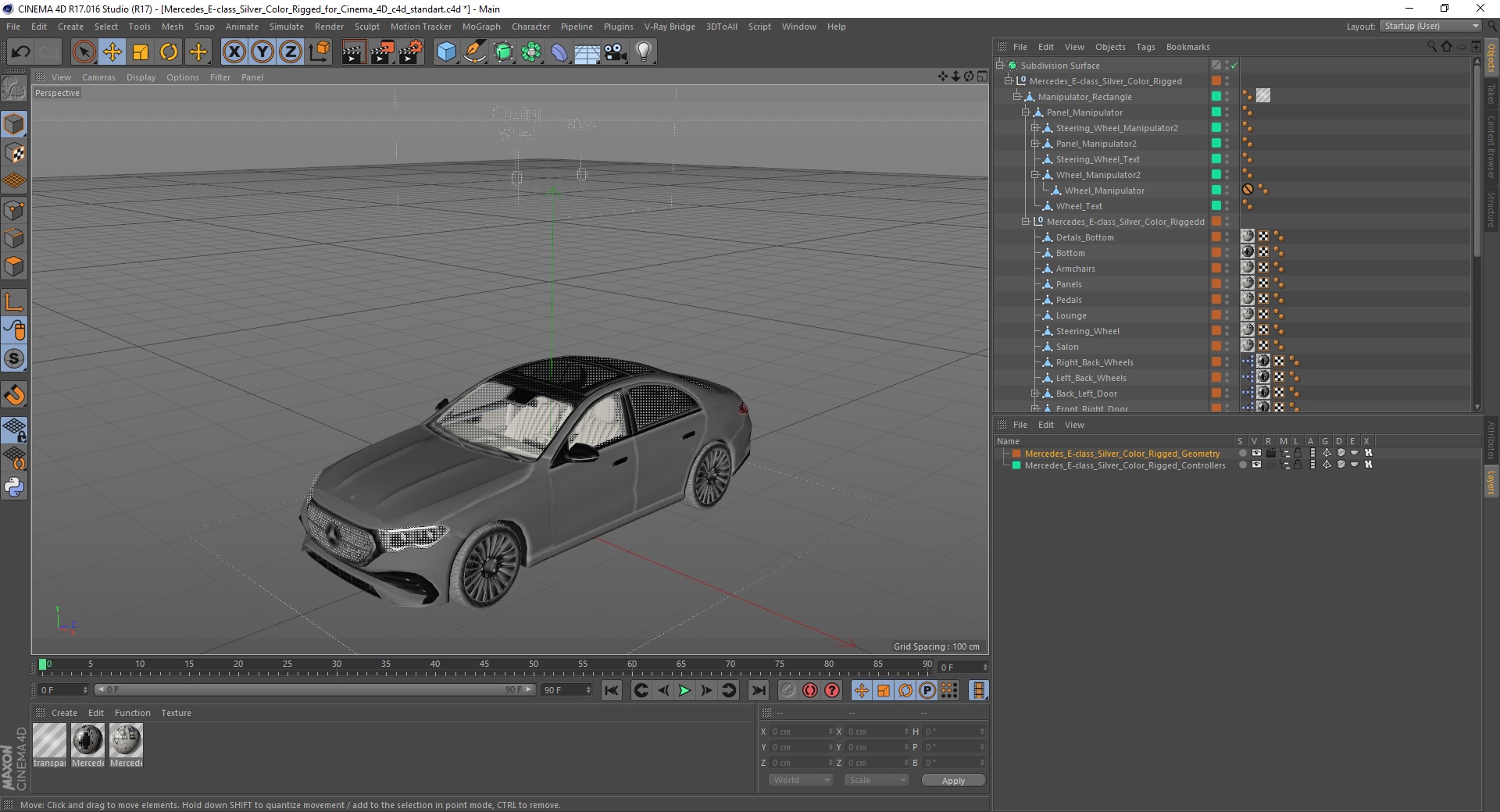
Task: Enable Snap icon in left toolbar
Action: tap(14, 395)
